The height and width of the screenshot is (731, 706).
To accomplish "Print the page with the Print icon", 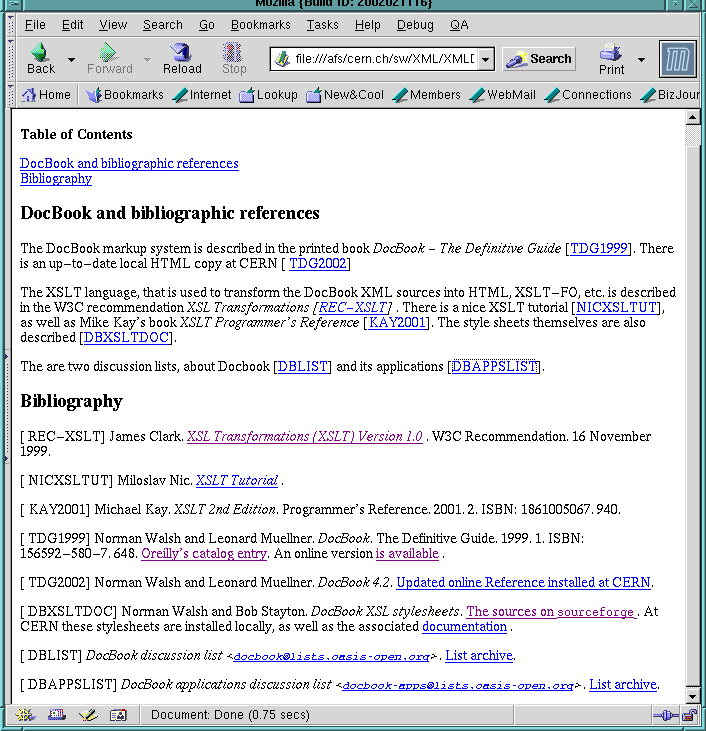I will click(611, 59).
